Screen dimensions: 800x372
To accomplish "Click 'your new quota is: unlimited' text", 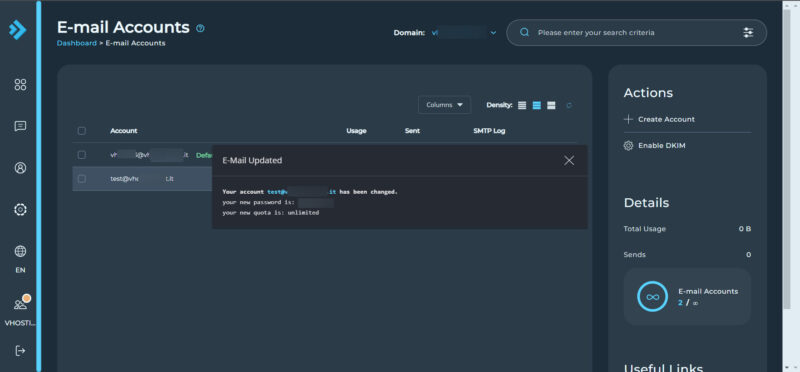I will (270, 213).
